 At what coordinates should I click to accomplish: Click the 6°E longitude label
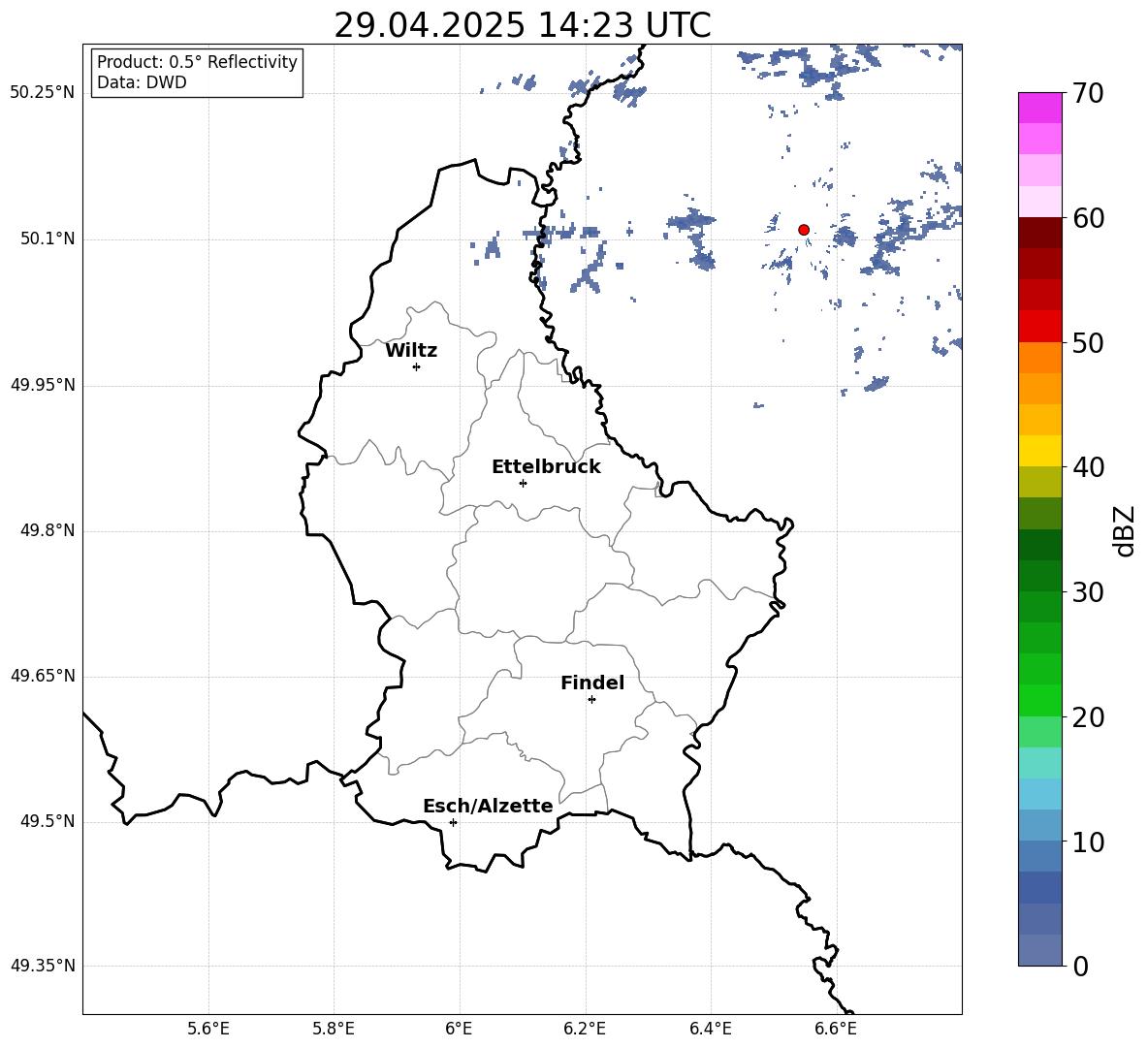coord(459,1029)
